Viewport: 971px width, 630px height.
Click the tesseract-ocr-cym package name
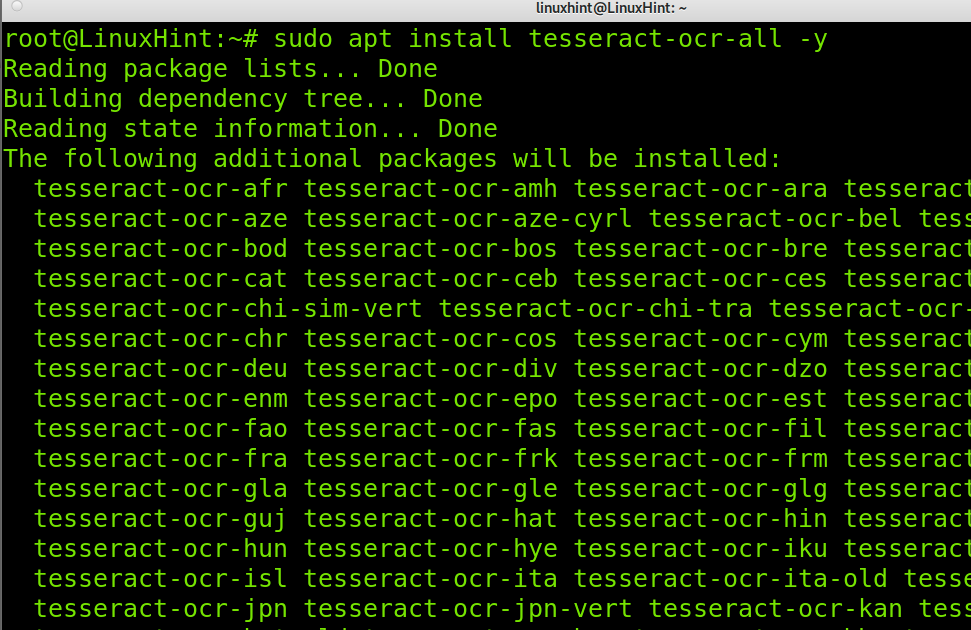(700, 339)
